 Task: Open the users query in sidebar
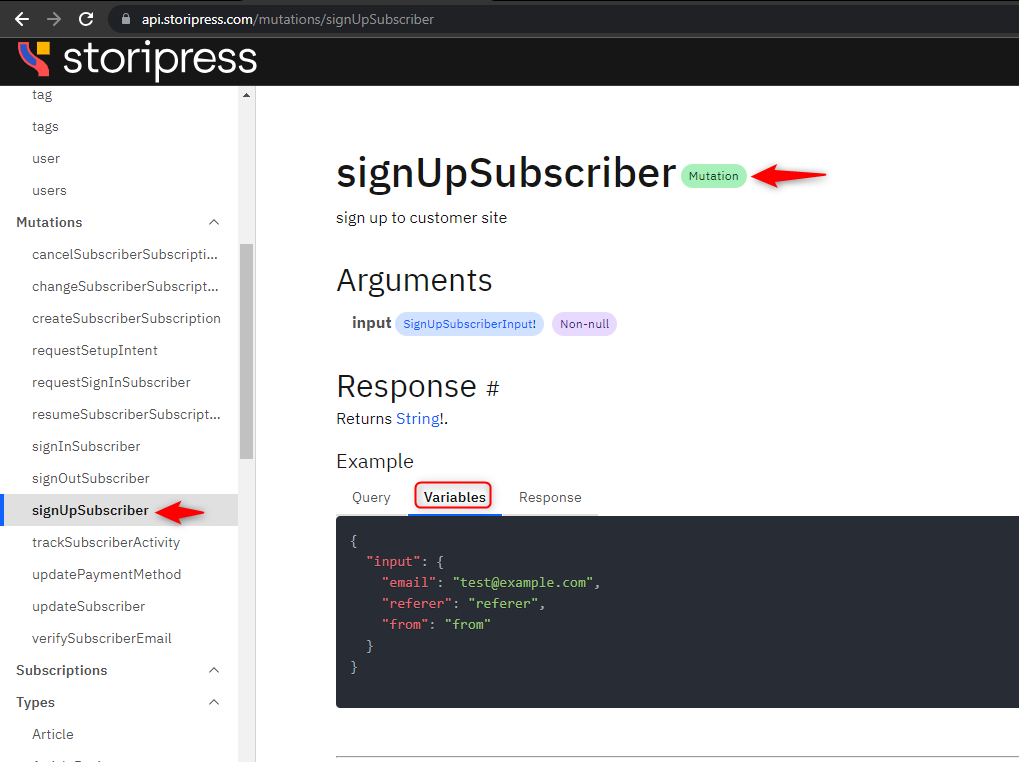point(49,190)
